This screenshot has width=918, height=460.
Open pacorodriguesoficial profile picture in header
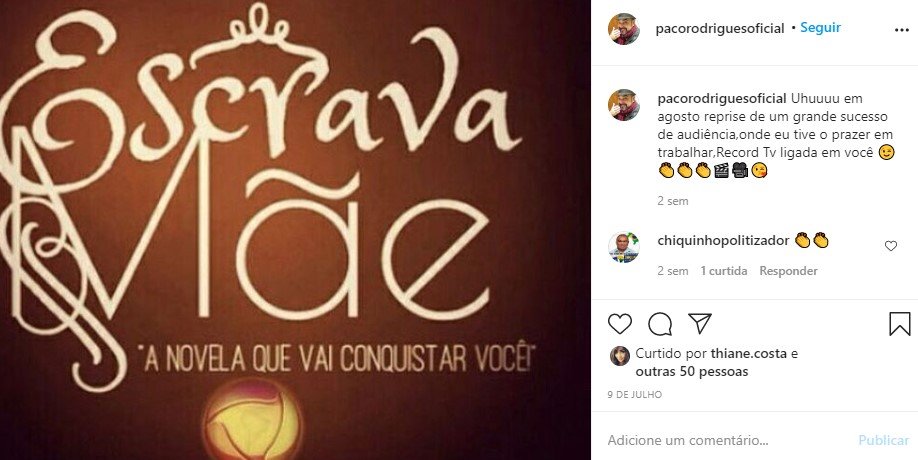point(624,29)
